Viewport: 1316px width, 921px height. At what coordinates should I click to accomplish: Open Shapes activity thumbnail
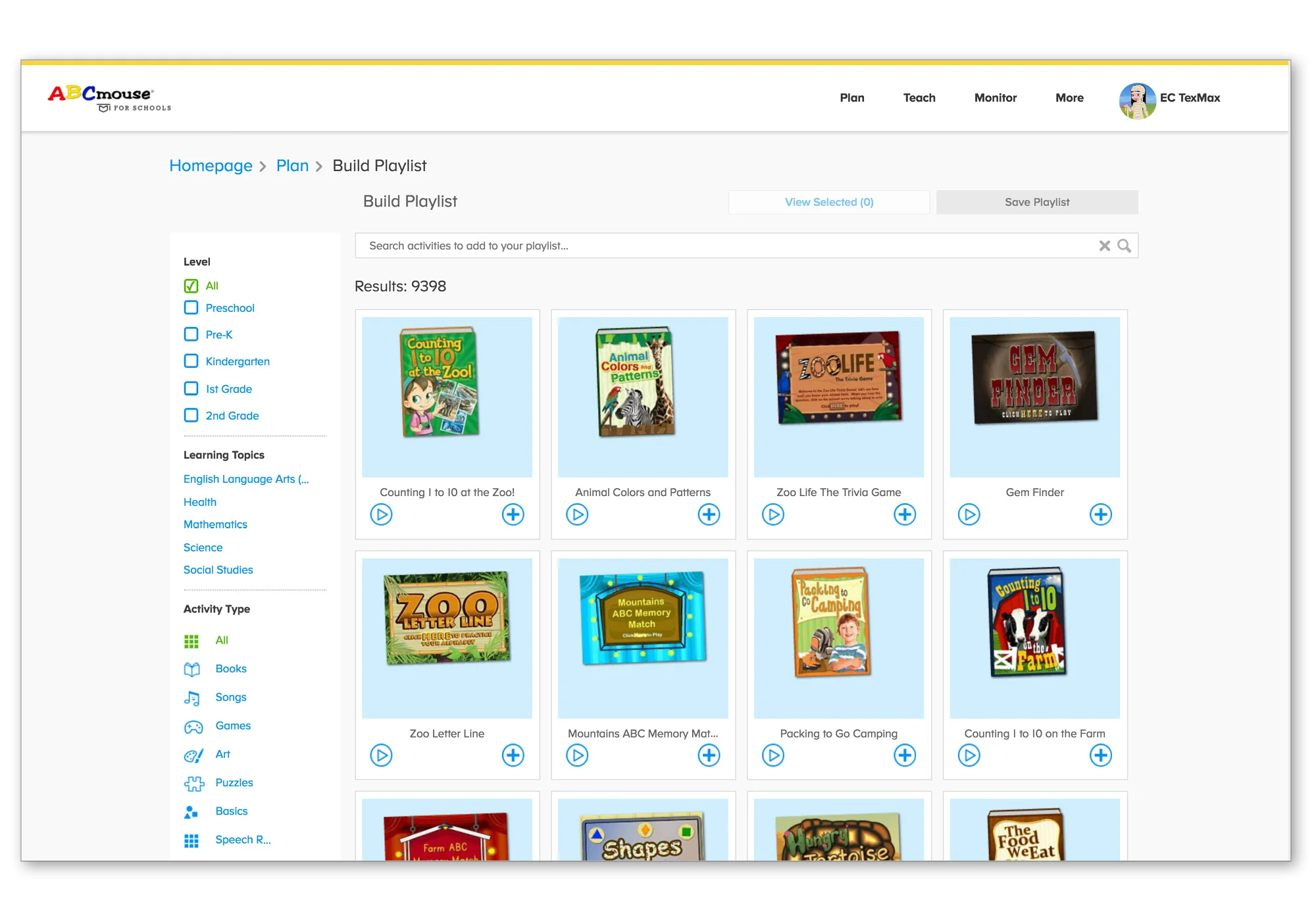point(643,830)
